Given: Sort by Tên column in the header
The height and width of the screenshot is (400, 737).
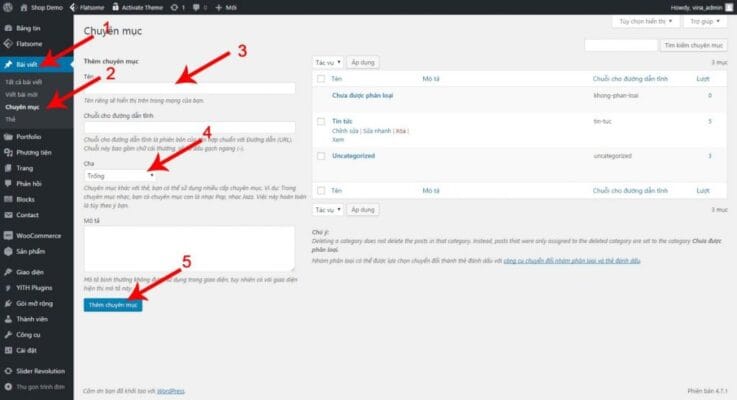Looking at the screenshot, I should [x=337, y=79].
